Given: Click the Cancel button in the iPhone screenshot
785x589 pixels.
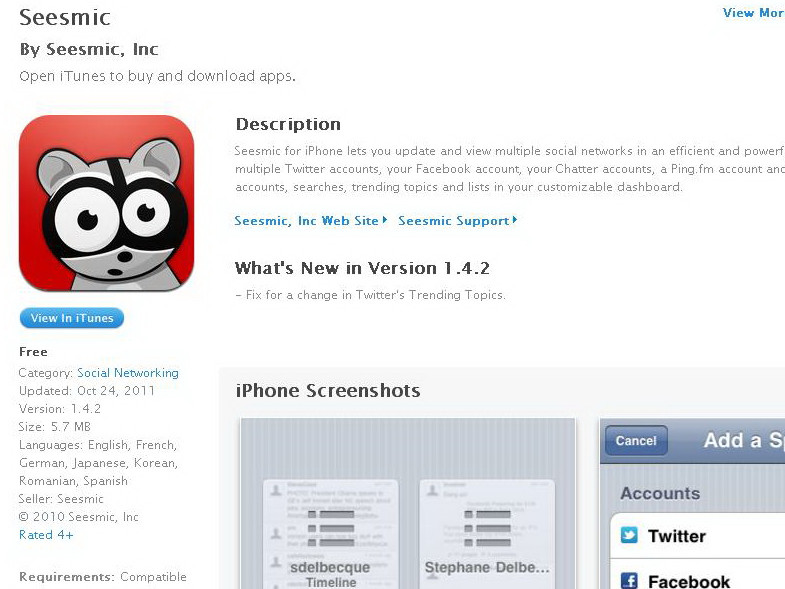Looking at the screenshot, I should 636,441.
